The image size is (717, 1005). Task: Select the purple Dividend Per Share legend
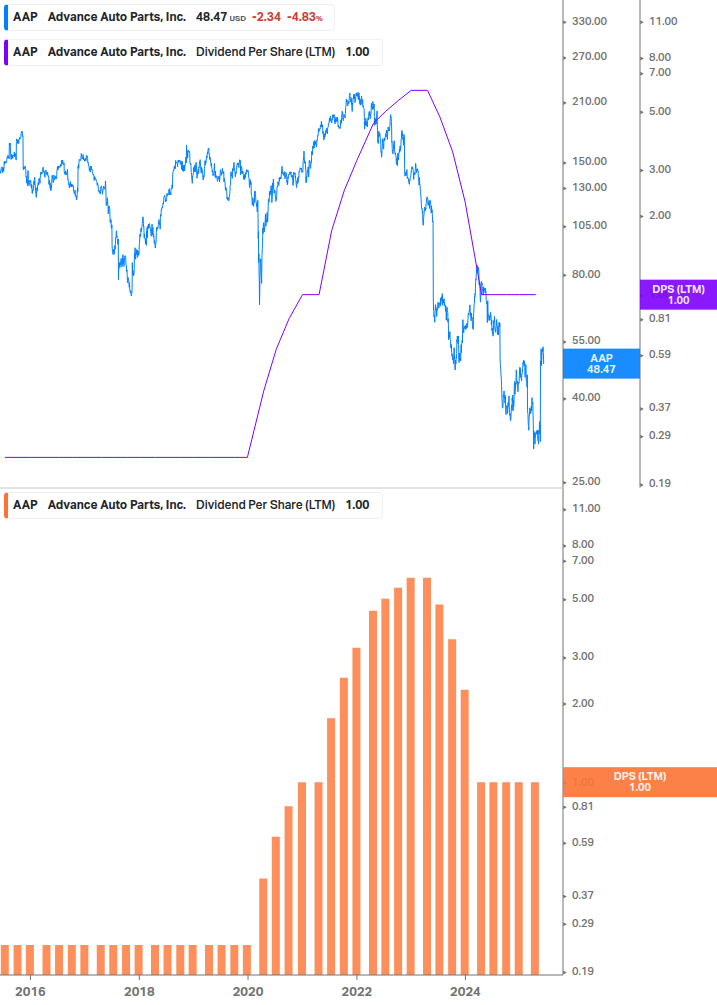pos(193,52)
